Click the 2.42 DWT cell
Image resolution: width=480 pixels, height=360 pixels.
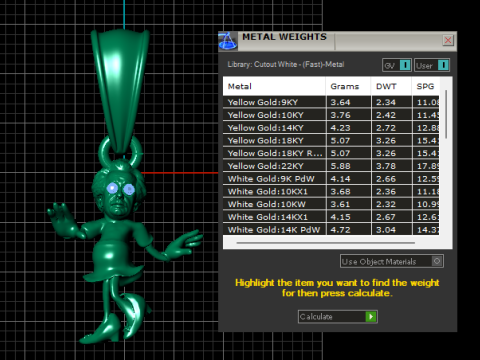tap(392, 115)
